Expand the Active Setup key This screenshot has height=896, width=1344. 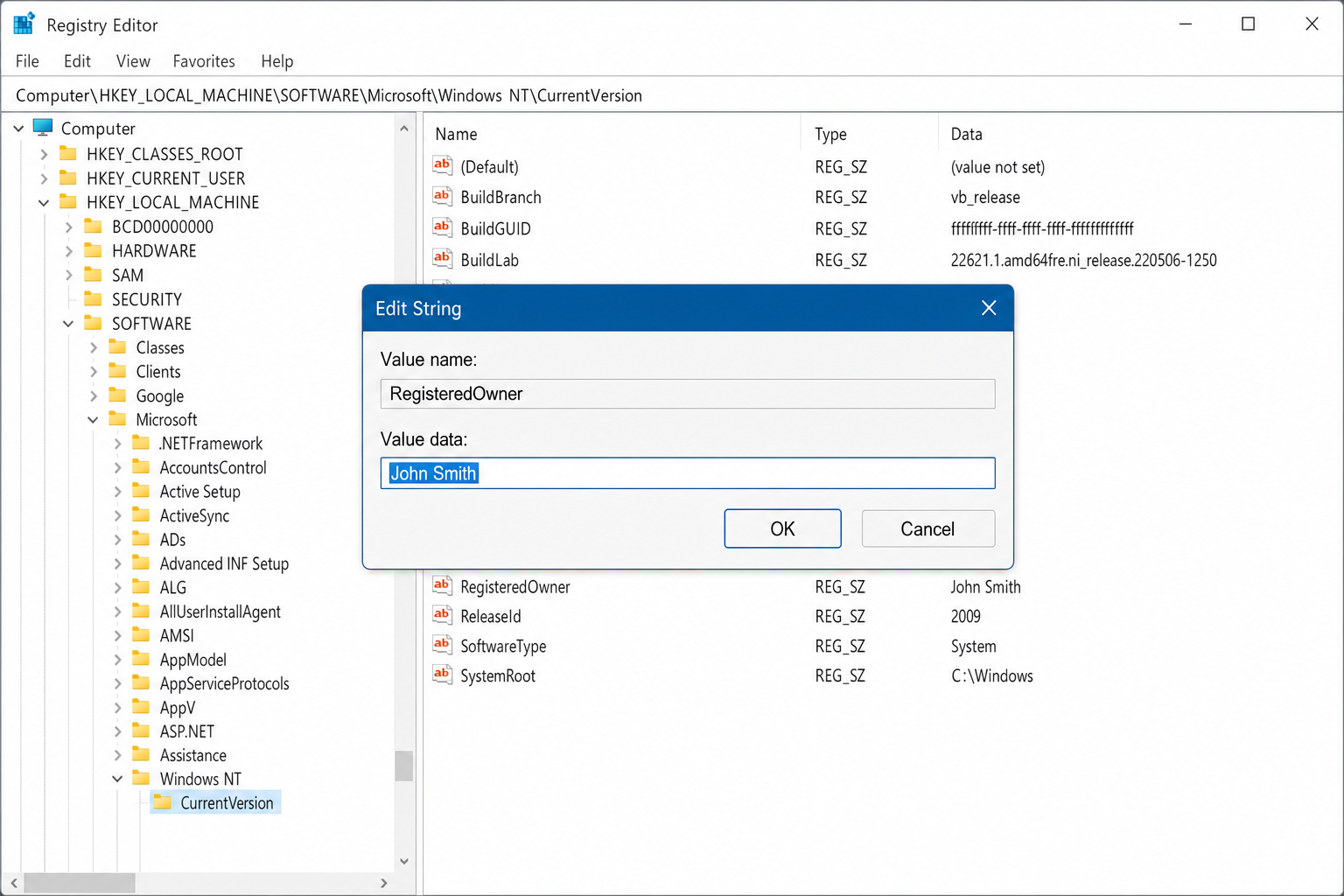117,492
